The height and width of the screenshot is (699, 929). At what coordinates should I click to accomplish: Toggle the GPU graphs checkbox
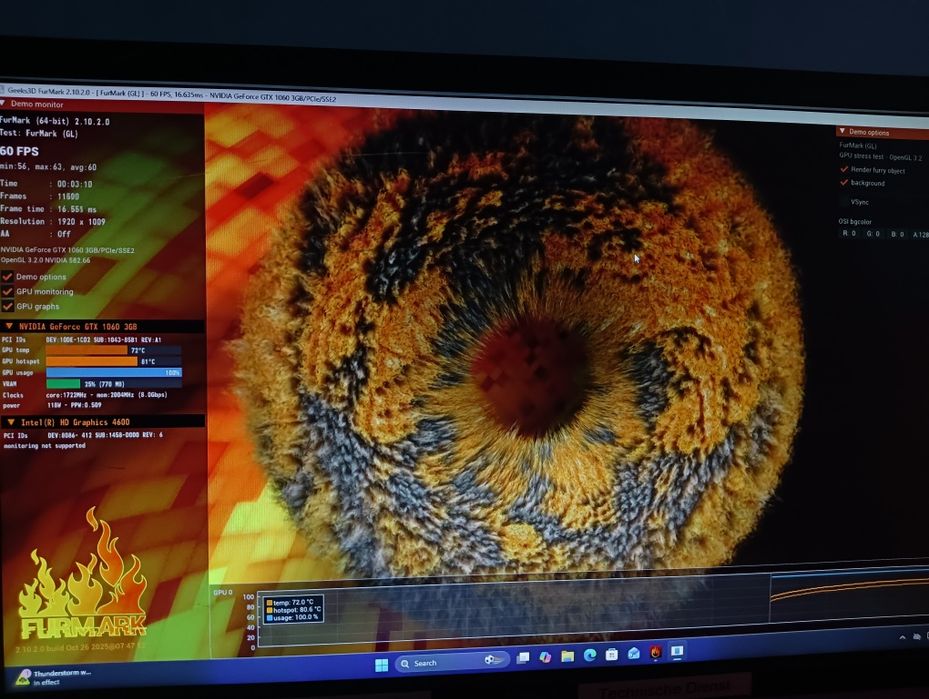coord(8,306)
